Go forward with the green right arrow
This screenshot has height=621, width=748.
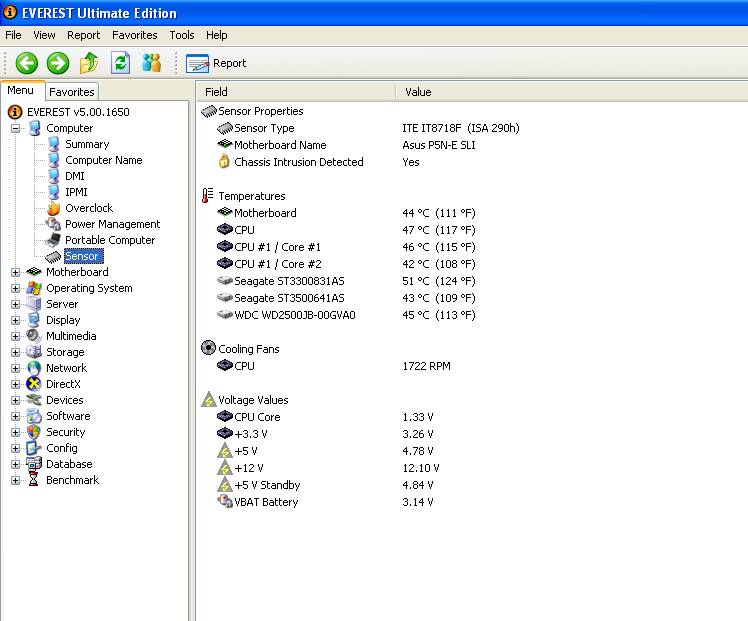click(58, 63)
